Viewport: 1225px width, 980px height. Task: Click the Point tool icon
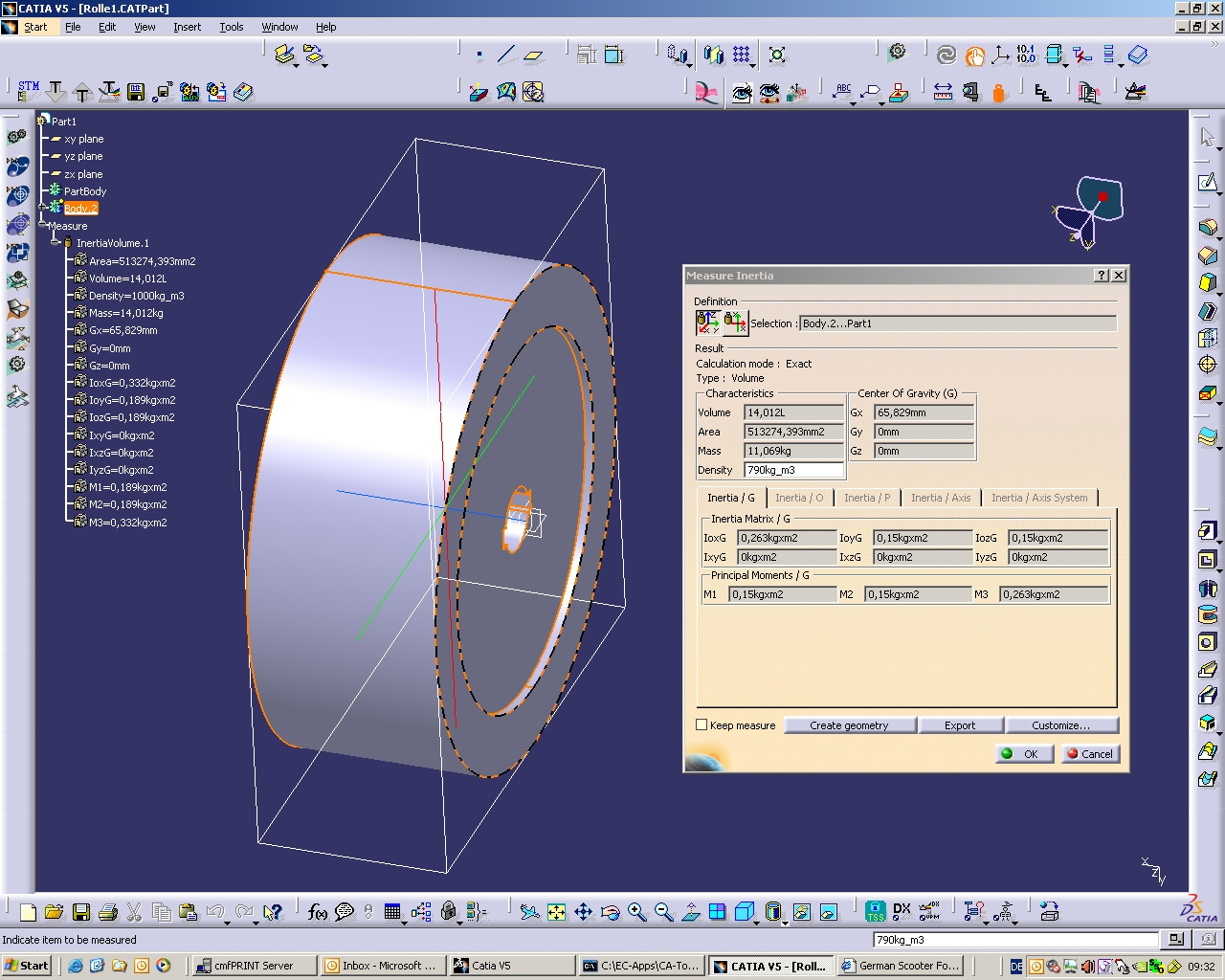[479, 55]
